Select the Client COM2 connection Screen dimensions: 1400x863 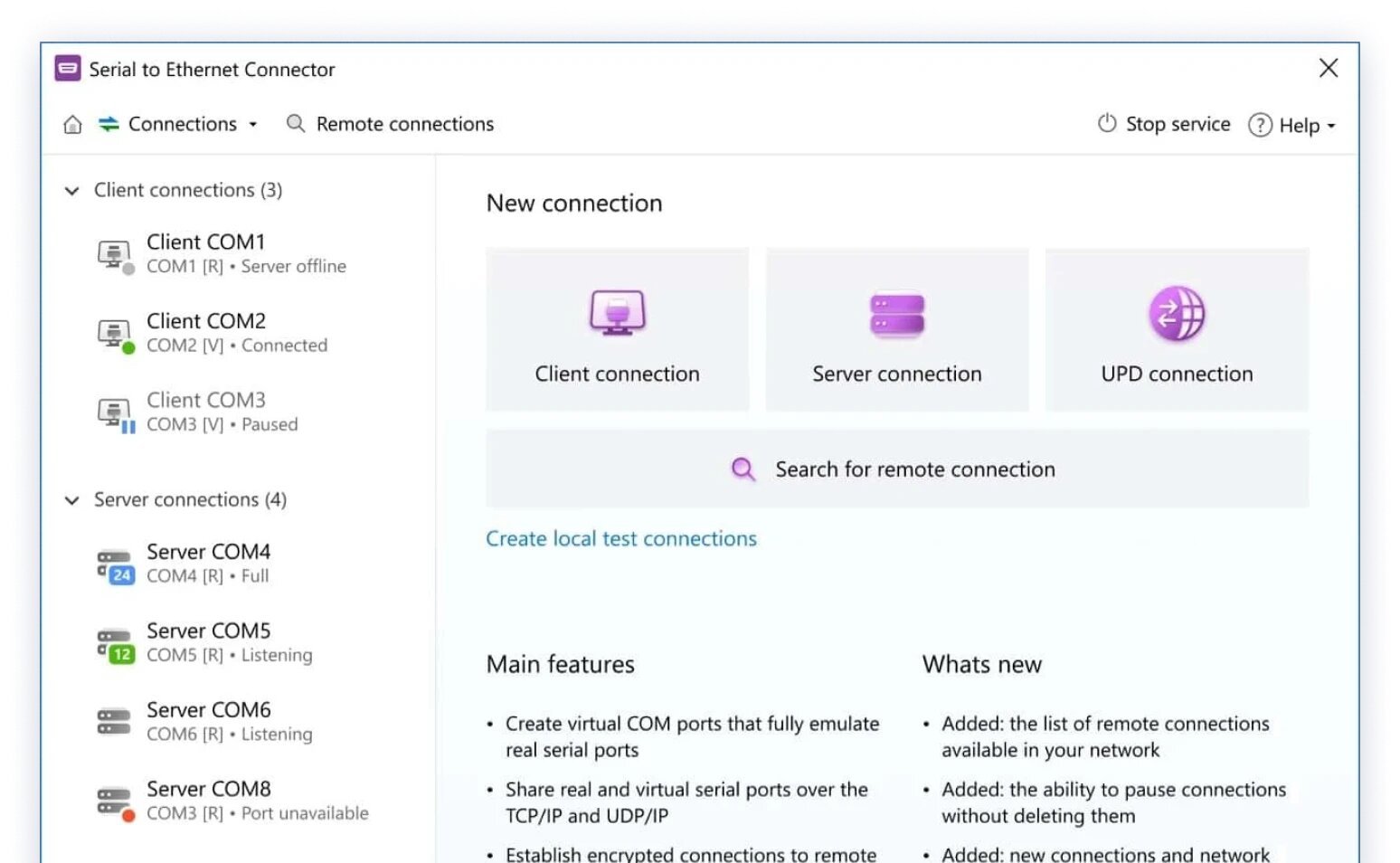[205, 331]
